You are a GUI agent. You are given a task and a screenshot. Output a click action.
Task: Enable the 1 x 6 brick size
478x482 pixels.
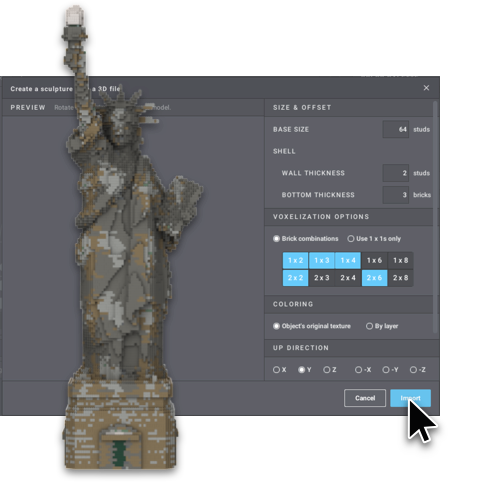[x=374, y=260]
